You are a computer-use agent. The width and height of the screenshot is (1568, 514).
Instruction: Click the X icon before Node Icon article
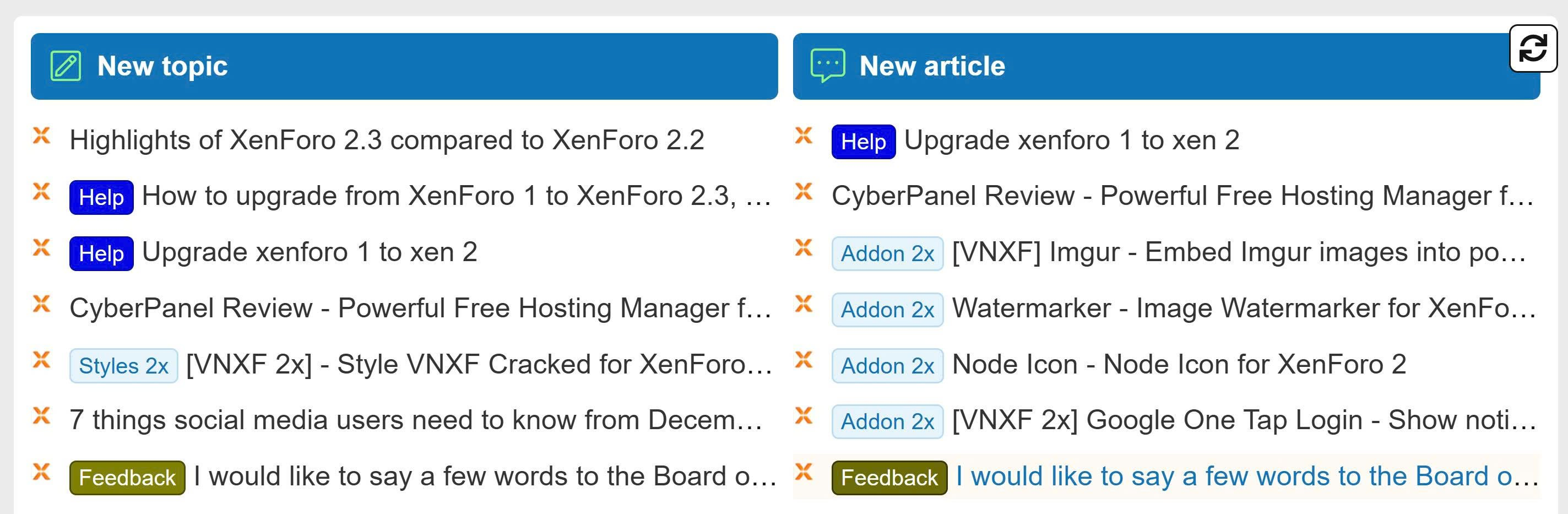pos(804,359)
